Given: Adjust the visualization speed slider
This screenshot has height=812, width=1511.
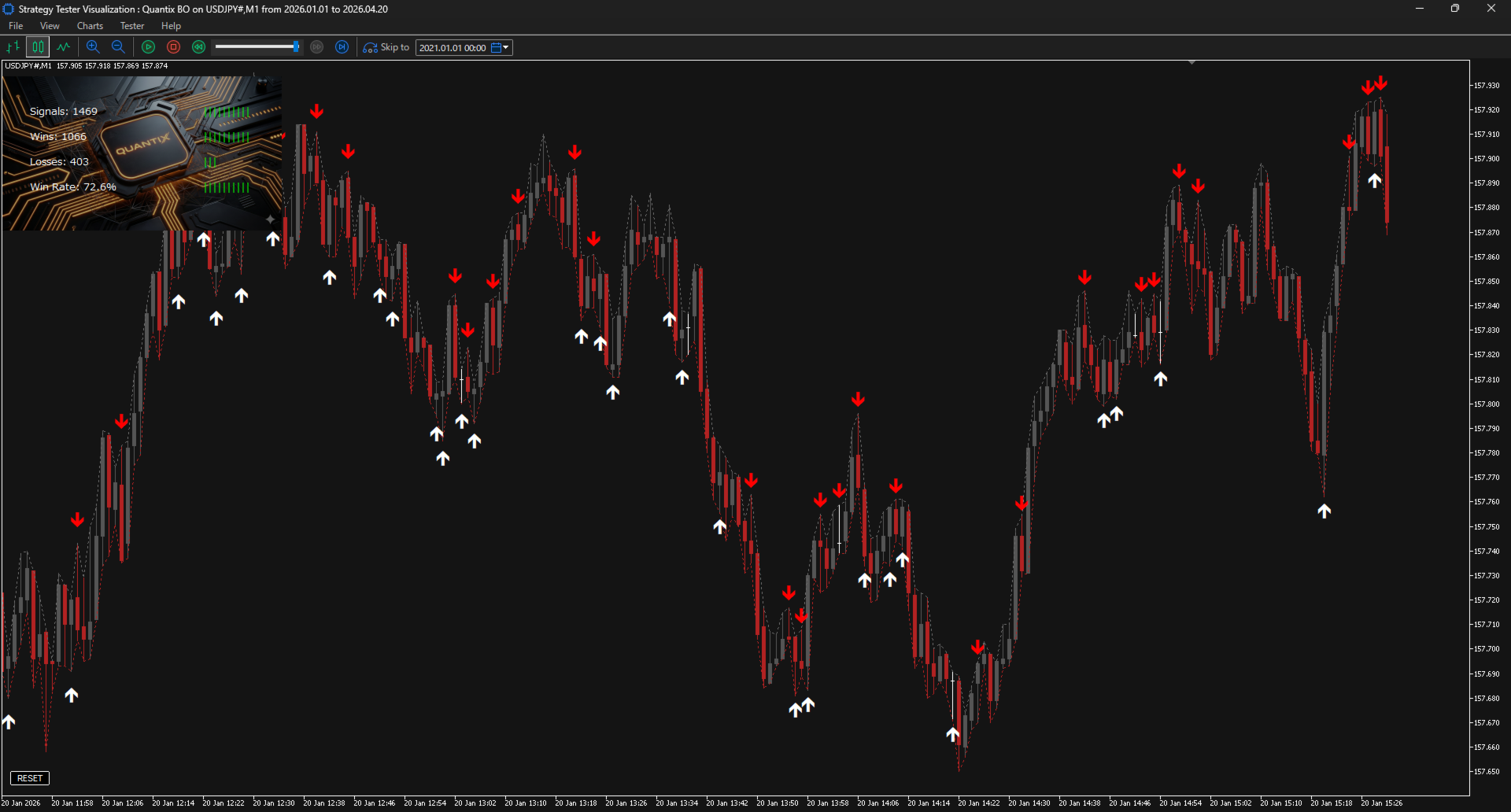Looking at the screenshot, I should pyautogui.click(x=257, y=47).
